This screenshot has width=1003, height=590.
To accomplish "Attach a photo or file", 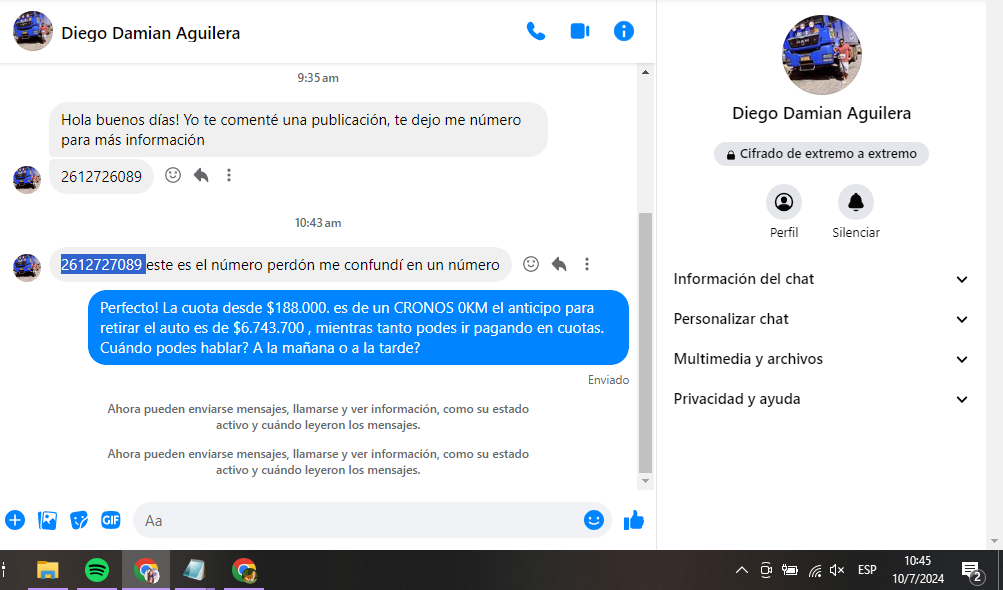I will click(x=47, y=520).
